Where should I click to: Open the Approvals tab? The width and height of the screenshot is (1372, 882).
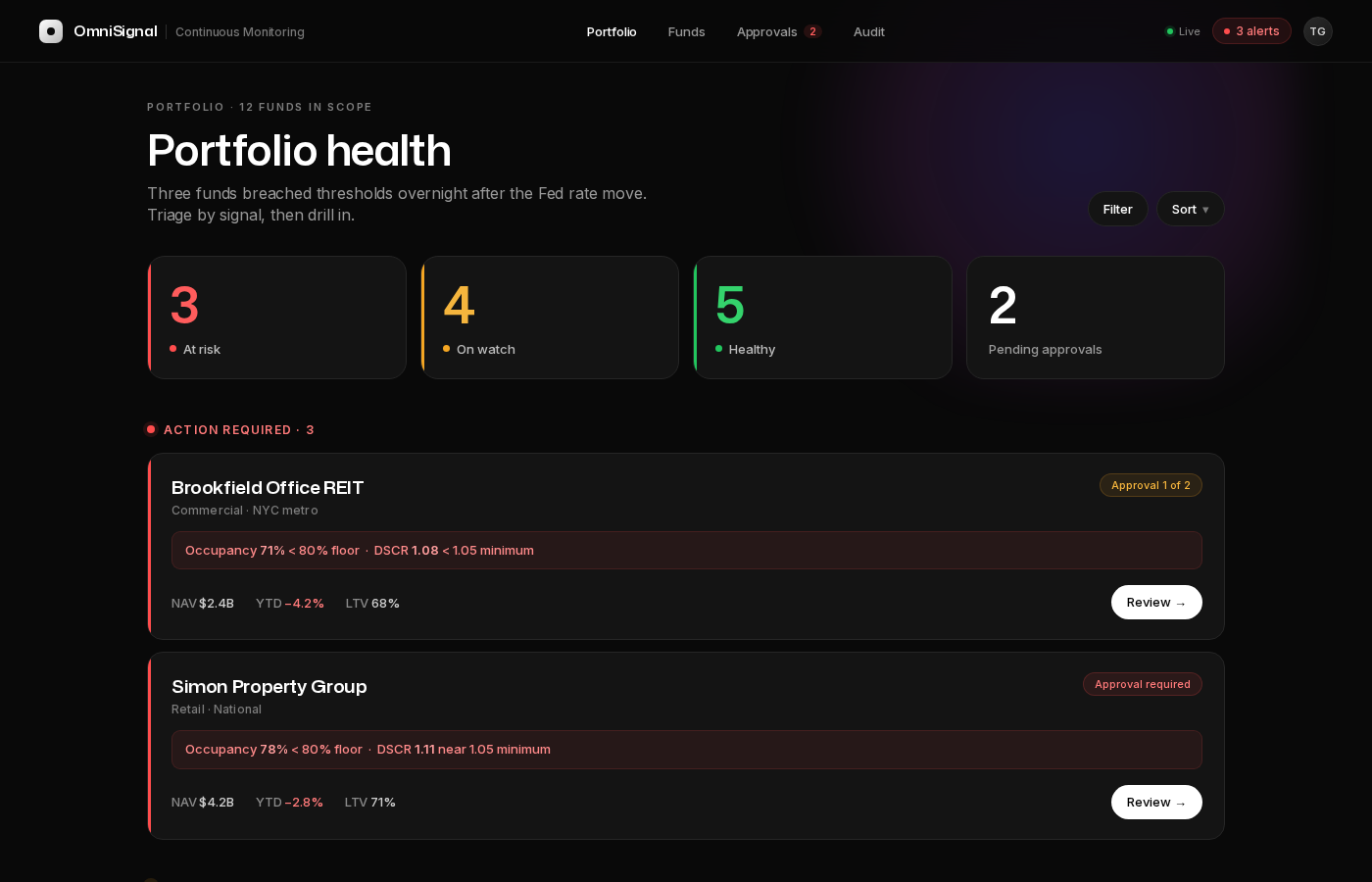tap(766, 31)
